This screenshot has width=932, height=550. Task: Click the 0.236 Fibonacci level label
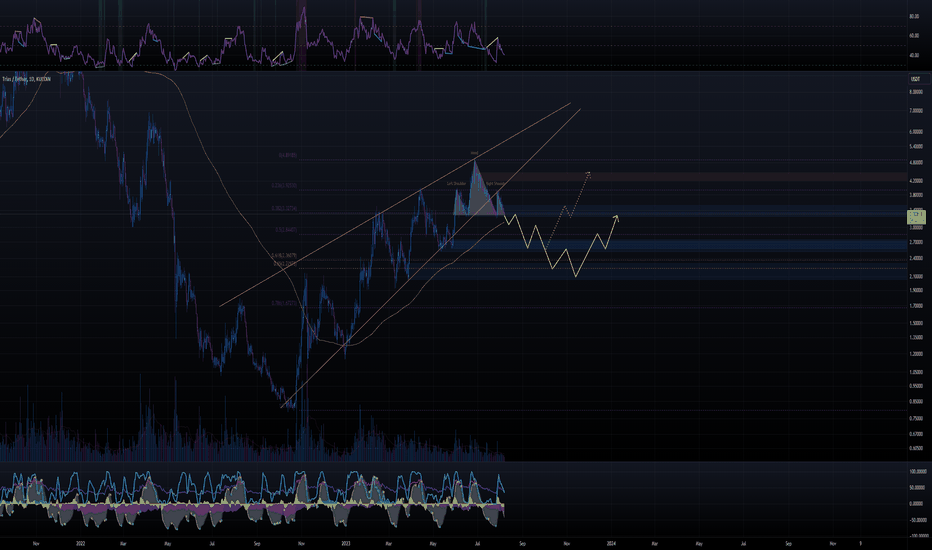285,186
